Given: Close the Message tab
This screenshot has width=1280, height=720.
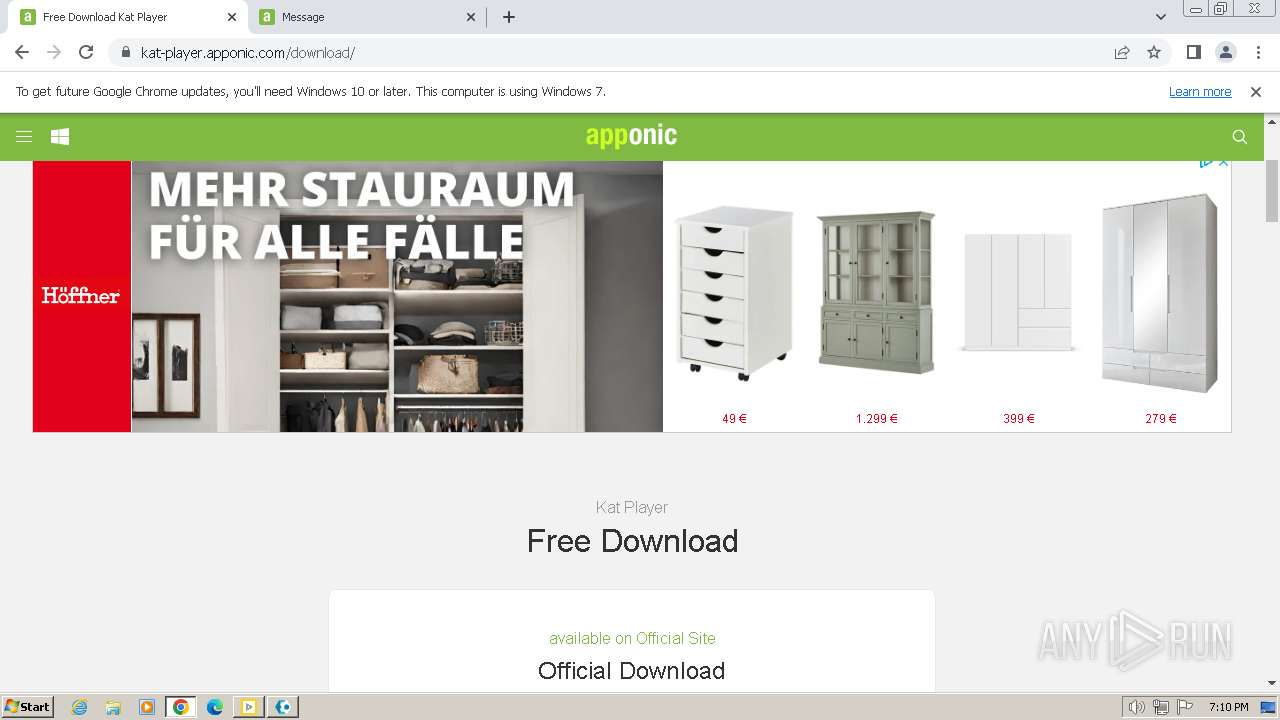Looking at the screenshot, I should pyautogui.click(x=471, y=17).
